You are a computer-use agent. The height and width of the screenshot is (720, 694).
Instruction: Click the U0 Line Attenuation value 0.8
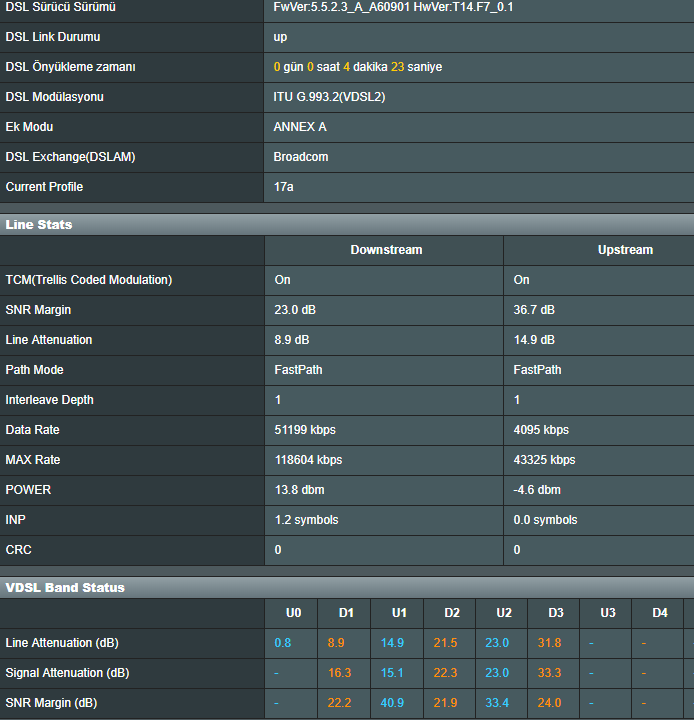pyautogui.click(x=283, y=643)
